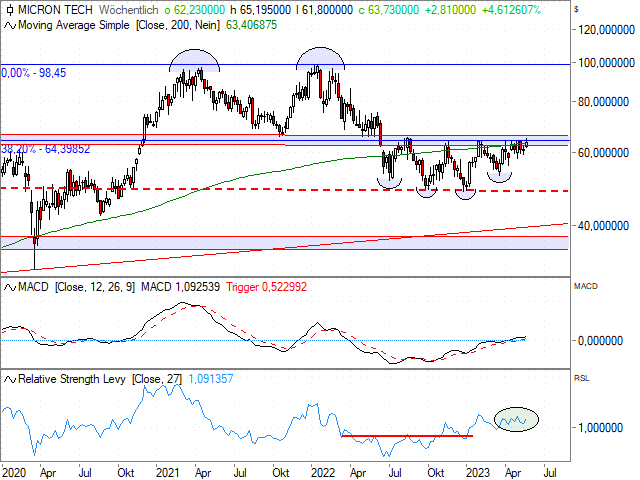
Task: Click the percent change +4,612607%
Action: pos(511,9)
